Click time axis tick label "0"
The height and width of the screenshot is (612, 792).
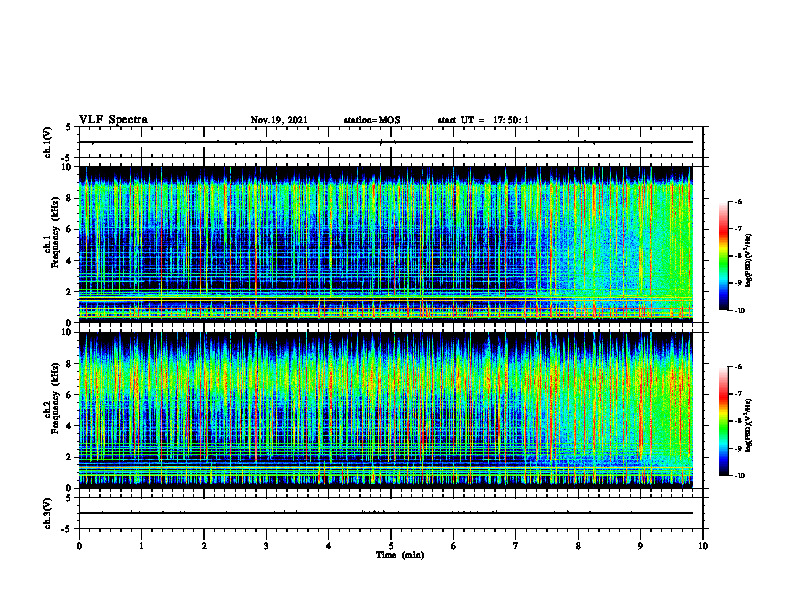pyautogui.click(x=79, y=546)
